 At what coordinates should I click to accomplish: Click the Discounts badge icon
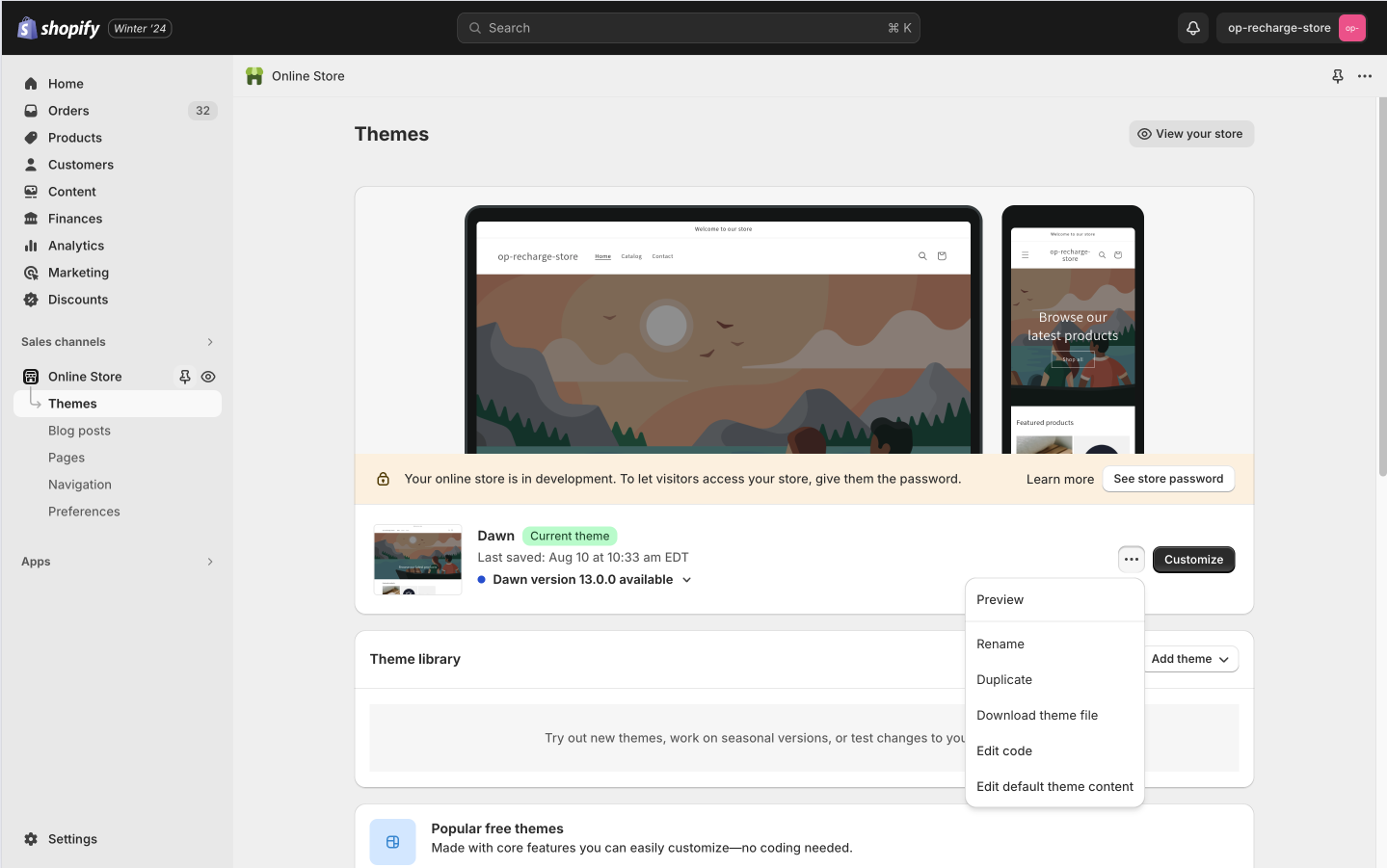31,300
